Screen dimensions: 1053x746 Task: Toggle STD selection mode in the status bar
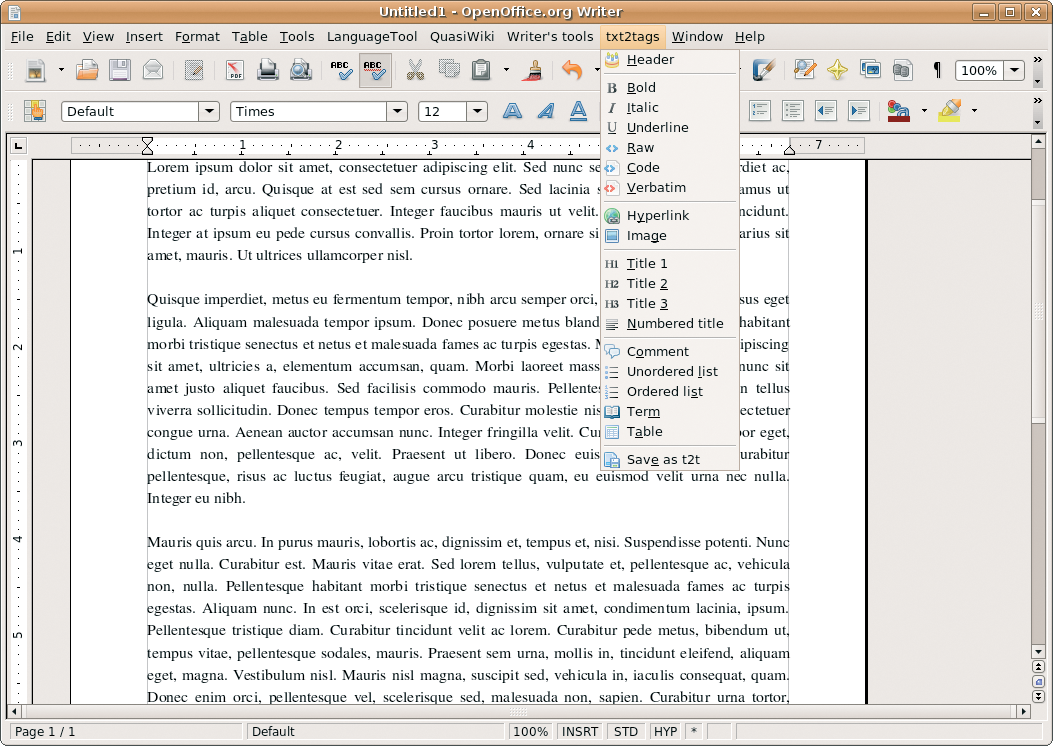tap(626, 731)
